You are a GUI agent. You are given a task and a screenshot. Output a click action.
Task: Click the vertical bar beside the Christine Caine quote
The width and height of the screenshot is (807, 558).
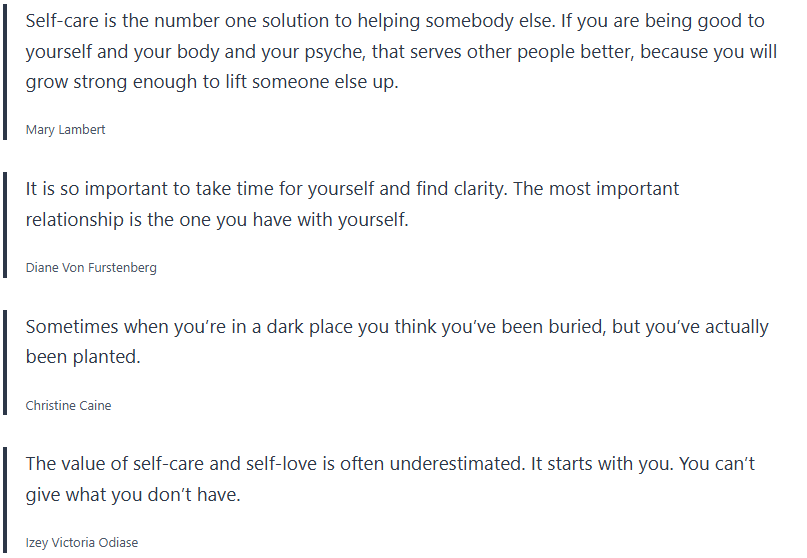pyautogui.click(x=5, y=362)
